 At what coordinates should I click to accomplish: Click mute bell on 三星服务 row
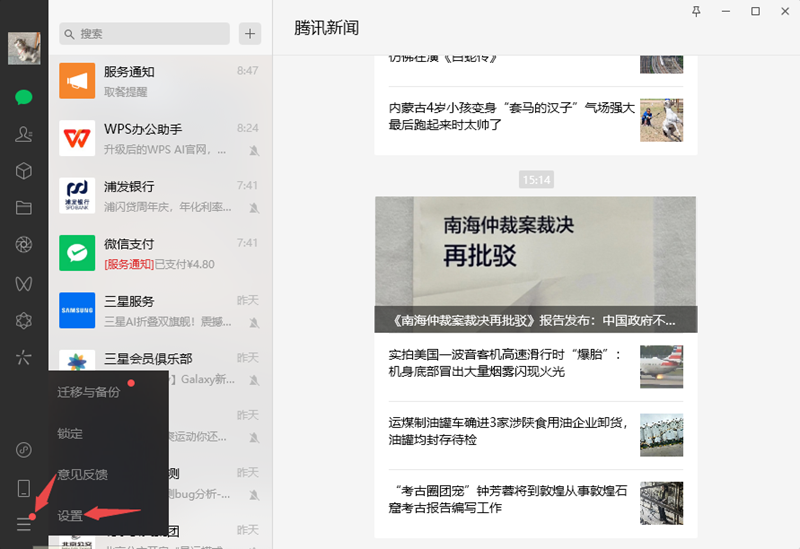(254, 322)
